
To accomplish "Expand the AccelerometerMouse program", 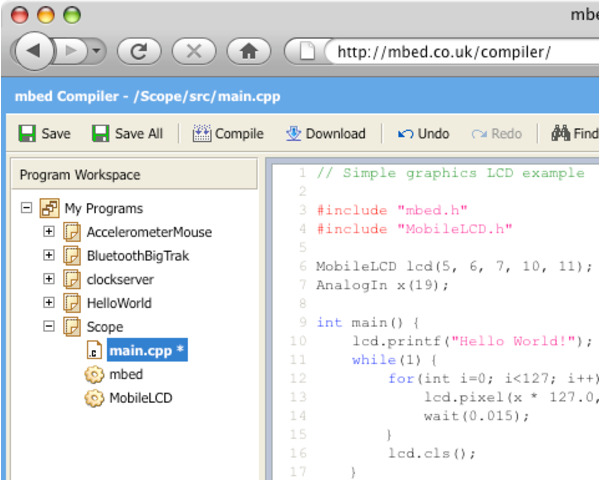I will 48,232.
